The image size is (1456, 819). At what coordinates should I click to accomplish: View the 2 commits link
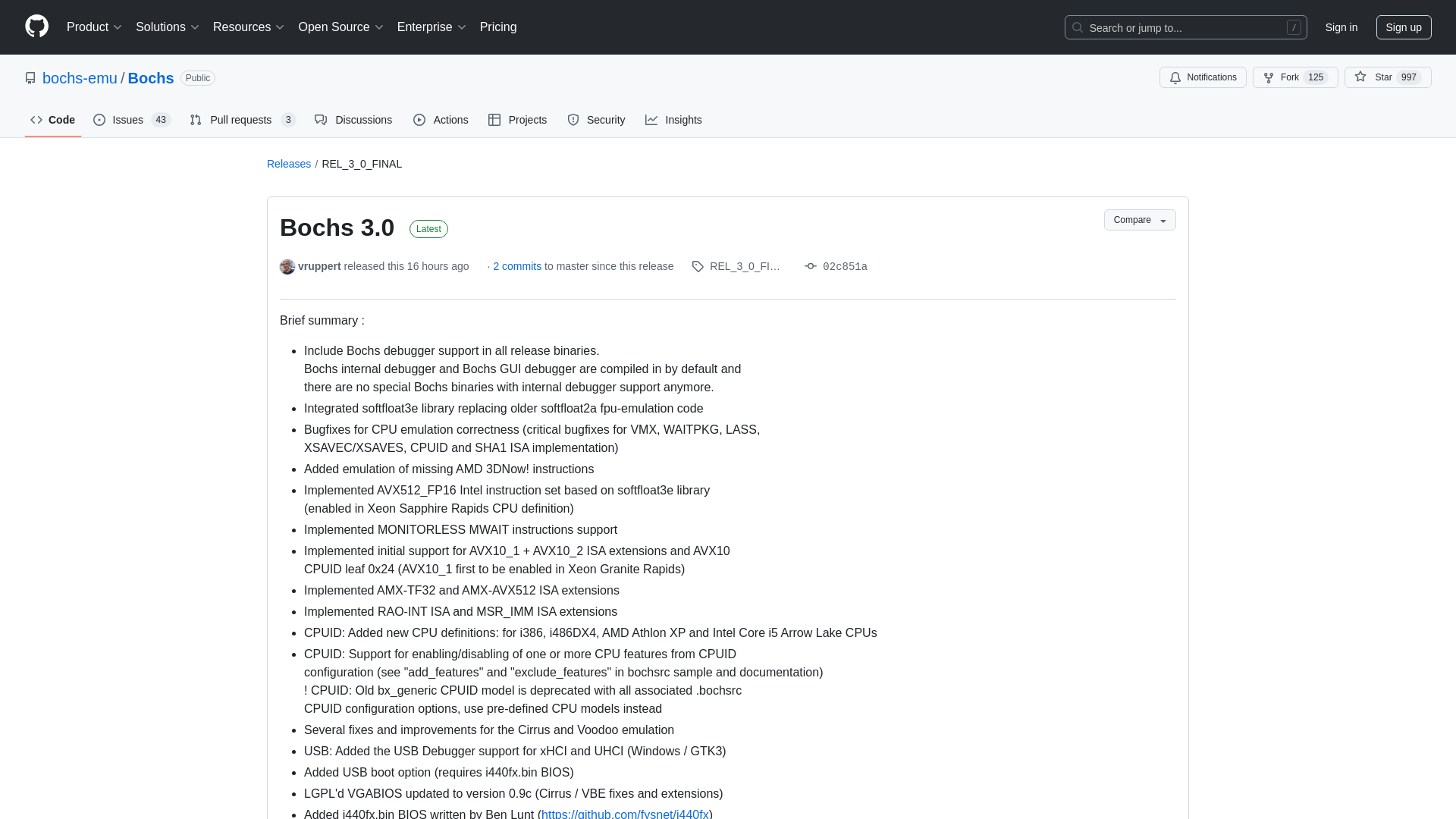[517, 266]
